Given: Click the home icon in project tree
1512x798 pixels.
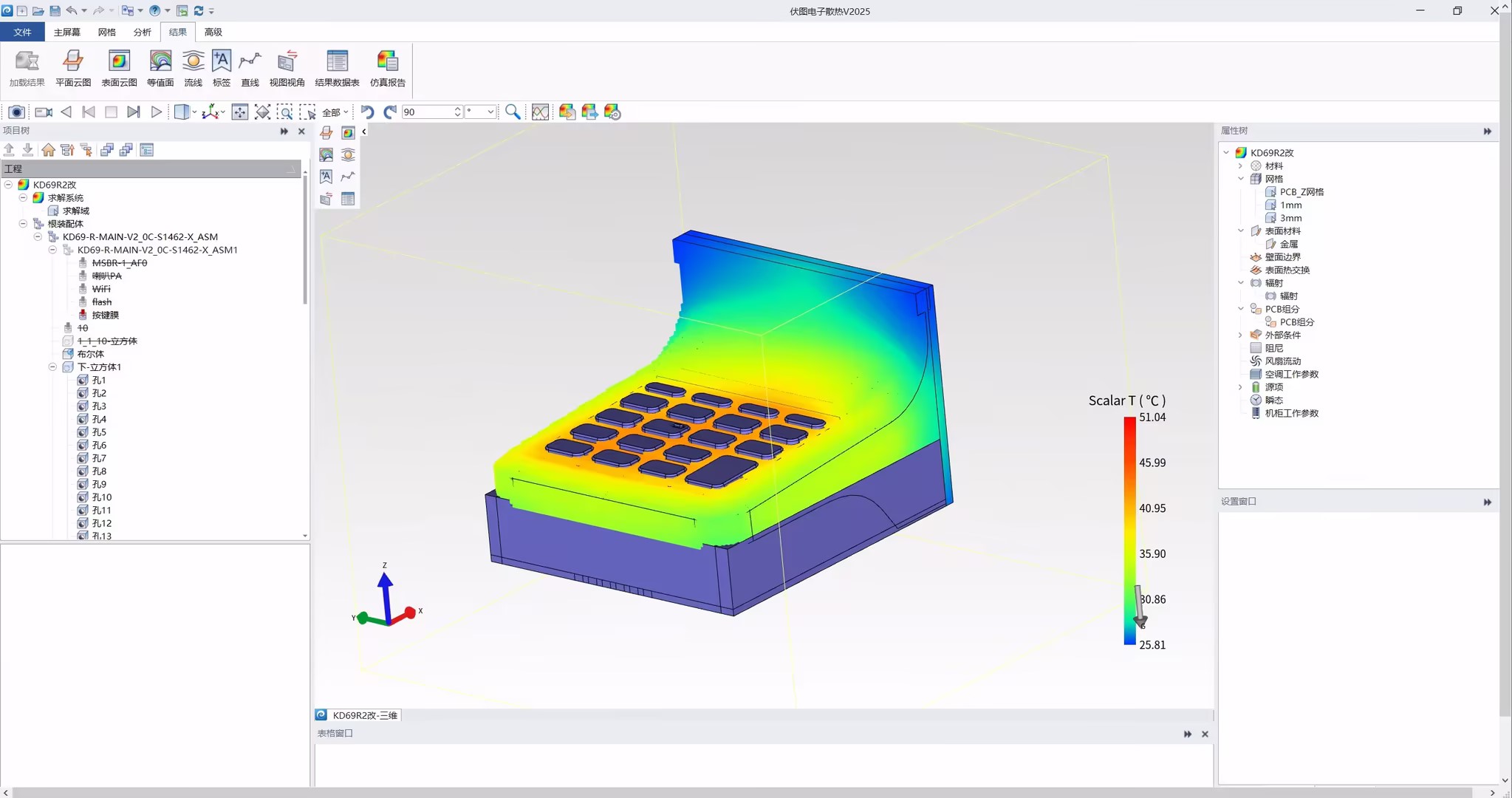Looking at the screenshot, I should (48, 150).
